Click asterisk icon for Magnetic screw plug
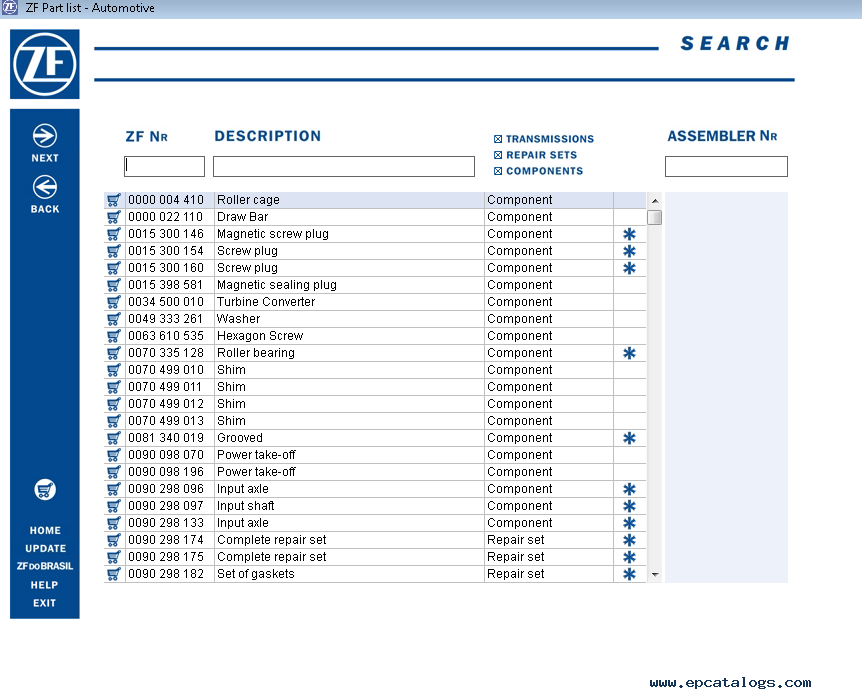This screenshot has height=699, width=862. click(629, 234)
